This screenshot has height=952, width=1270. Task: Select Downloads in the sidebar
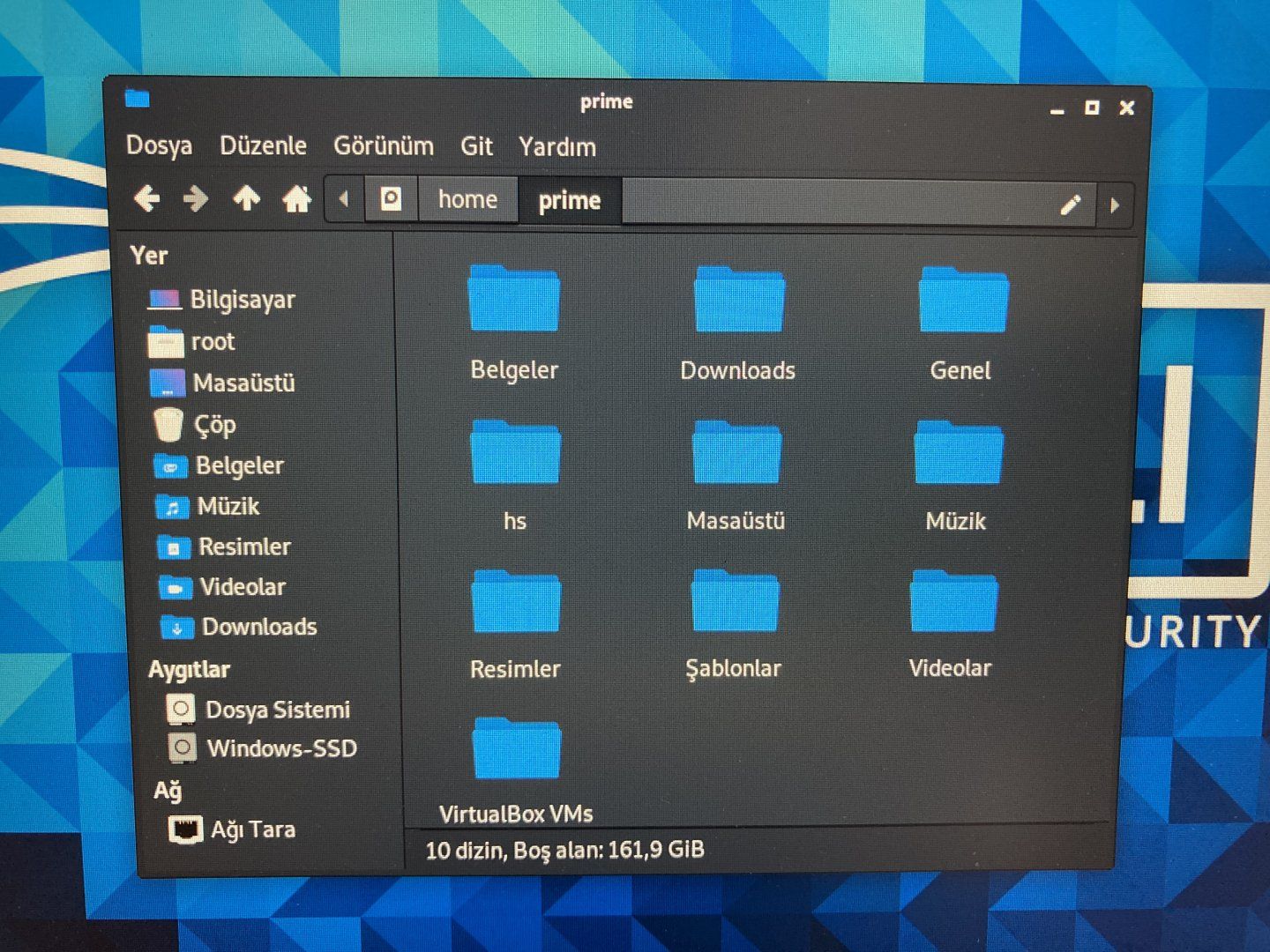(259, 627)
